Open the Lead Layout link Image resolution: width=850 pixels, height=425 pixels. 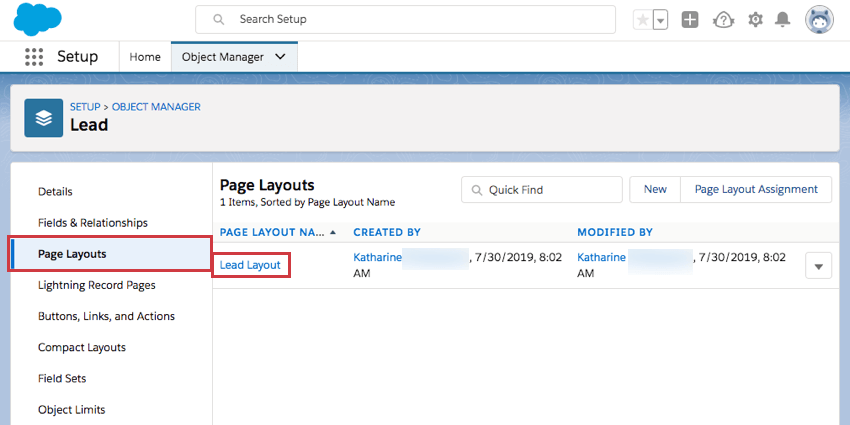250,265
